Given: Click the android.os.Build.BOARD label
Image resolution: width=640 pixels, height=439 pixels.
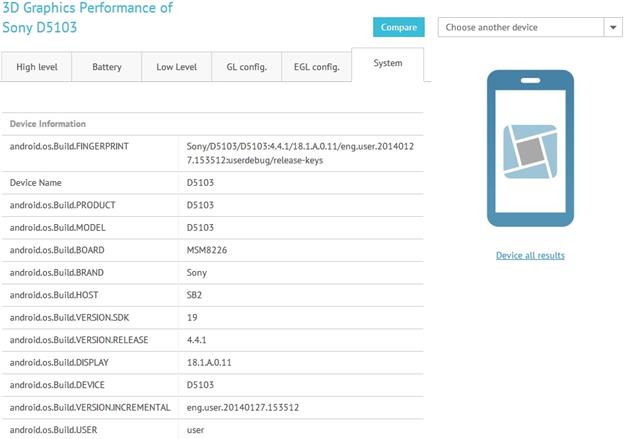Looking at the screenshot, I should pos(57,250).
